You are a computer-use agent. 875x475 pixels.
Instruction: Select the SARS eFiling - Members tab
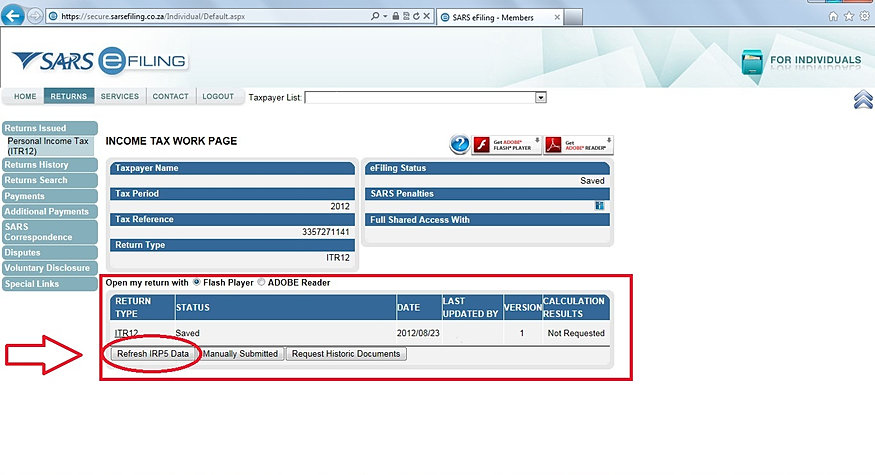point(499,17)
